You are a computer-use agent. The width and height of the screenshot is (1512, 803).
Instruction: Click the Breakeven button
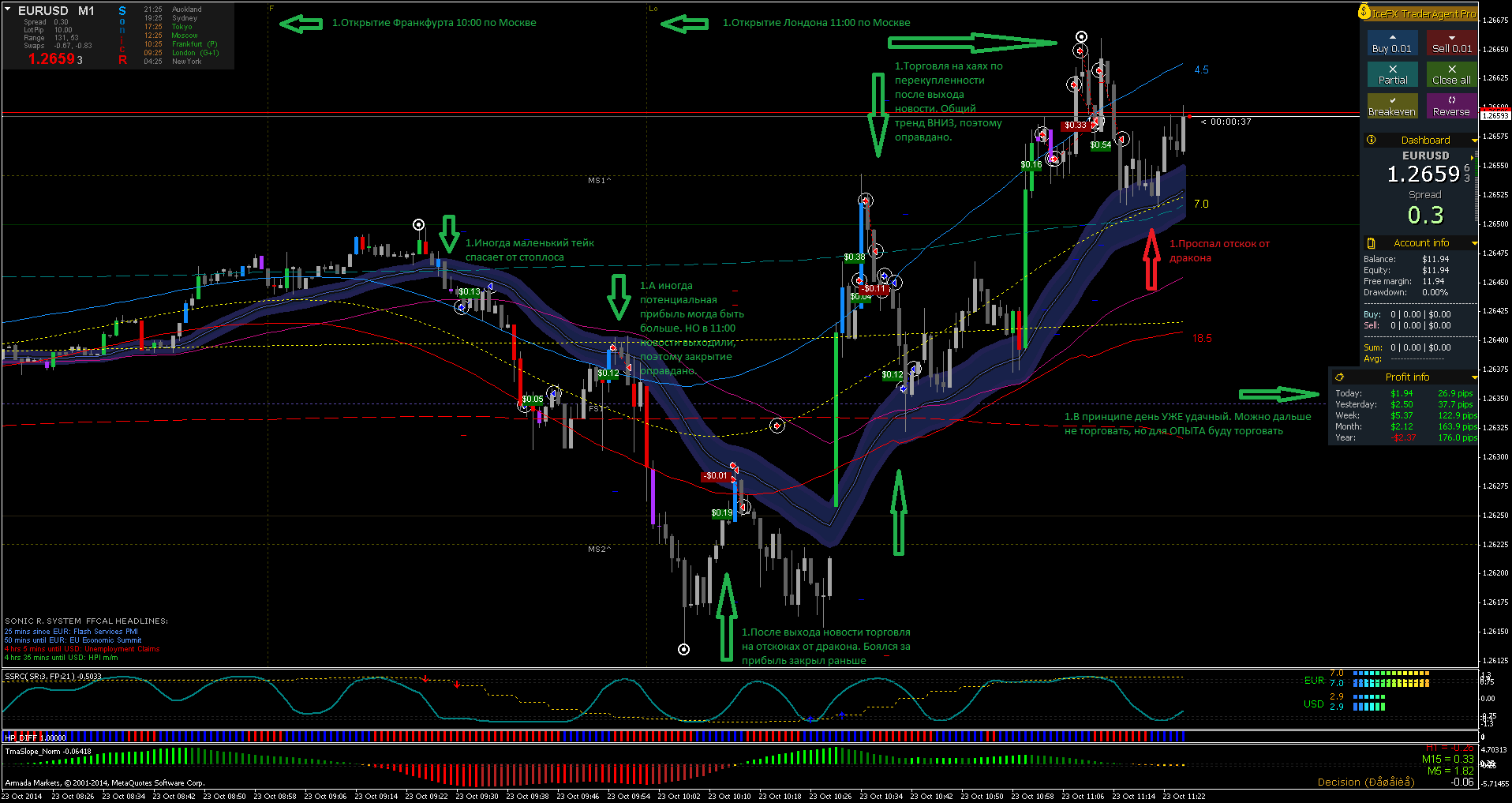click(1392, 106)
